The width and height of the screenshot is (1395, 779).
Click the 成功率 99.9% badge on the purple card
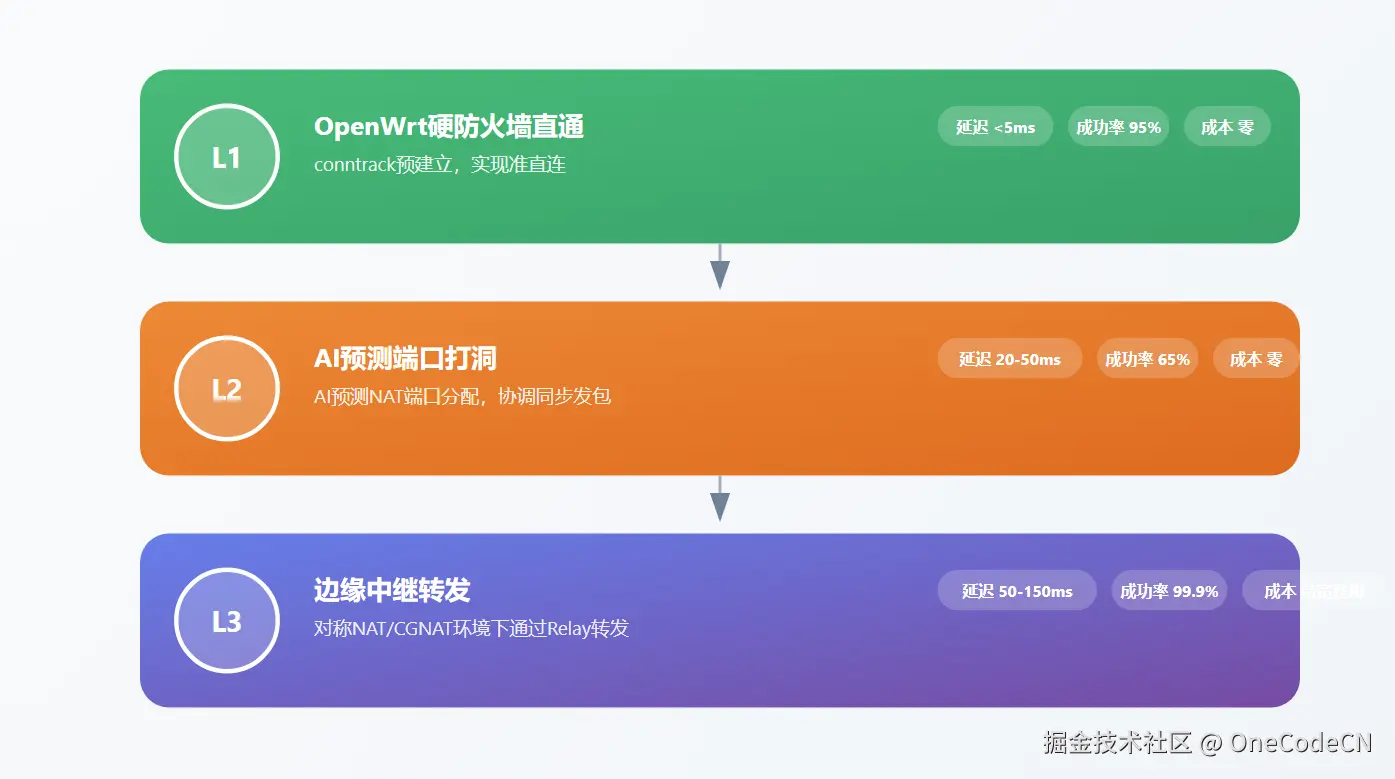click(x=1169, y=590)
